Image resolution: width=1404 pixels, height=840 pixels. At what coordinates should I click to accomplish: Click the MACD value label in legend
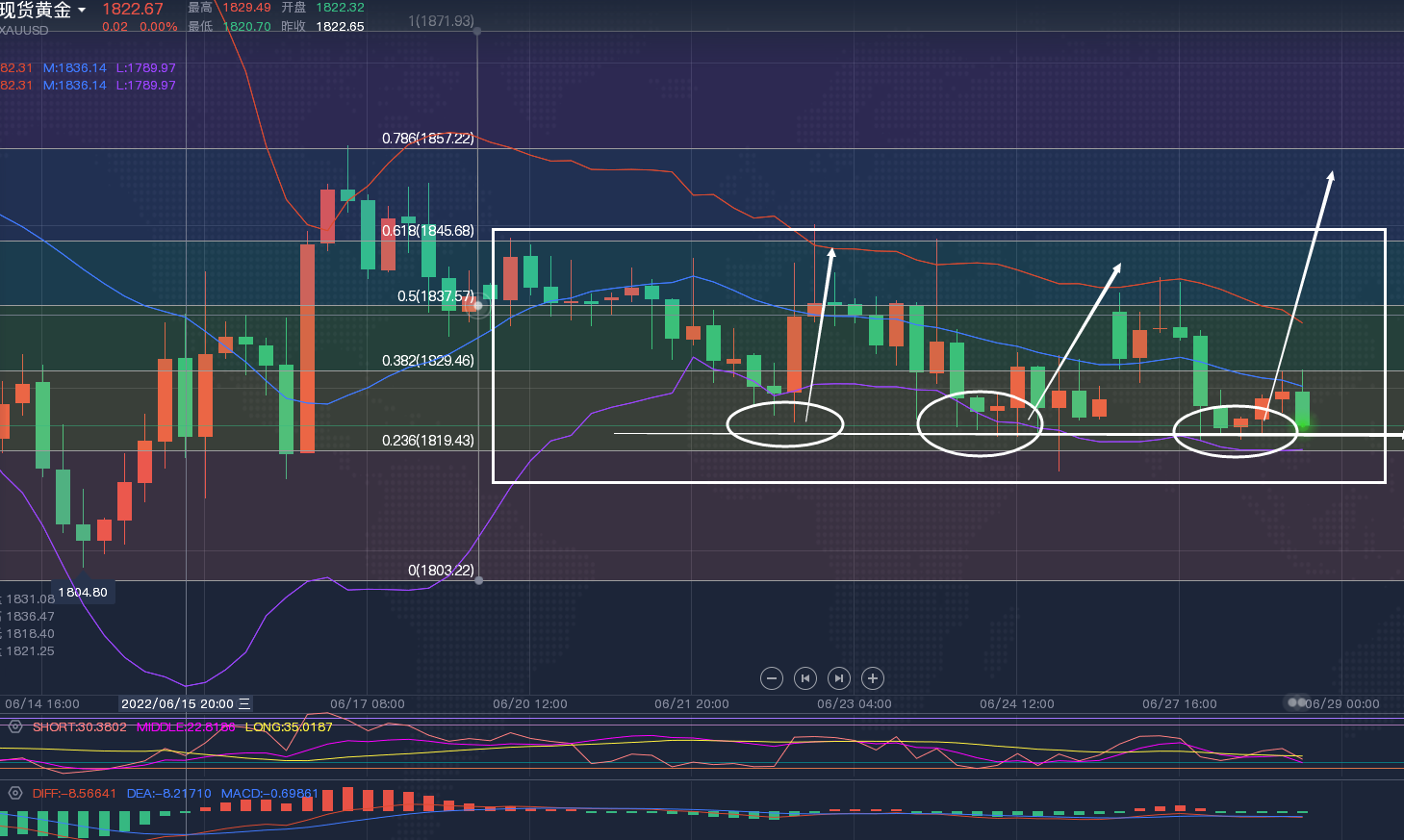pyautogui.click(x=269, y=794)
